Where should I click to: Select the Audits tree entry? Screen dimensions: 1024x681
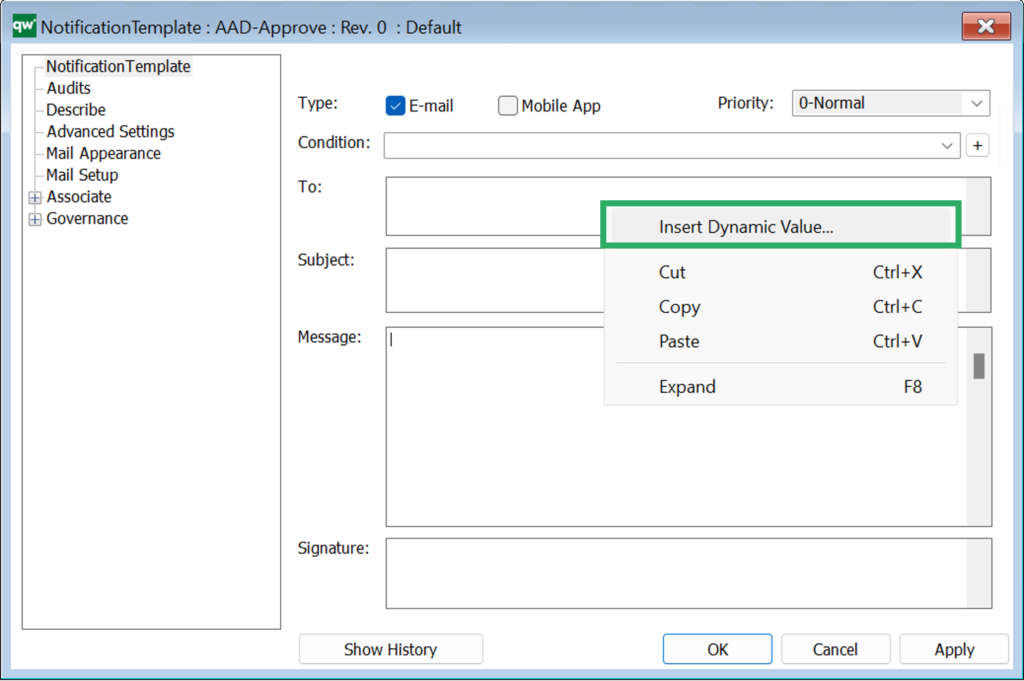pyautogui.click(x=67, y=88)
